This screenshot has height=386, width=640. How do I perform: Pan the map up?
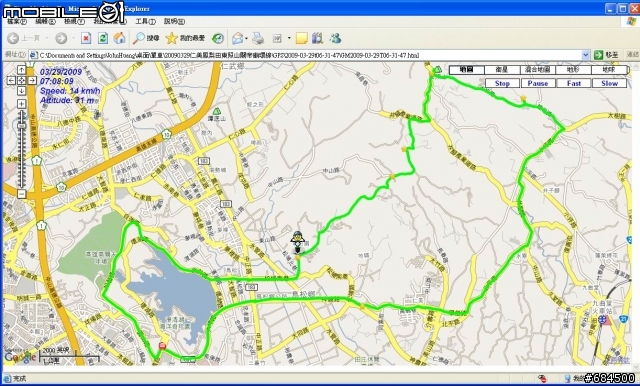click(21, 70)
